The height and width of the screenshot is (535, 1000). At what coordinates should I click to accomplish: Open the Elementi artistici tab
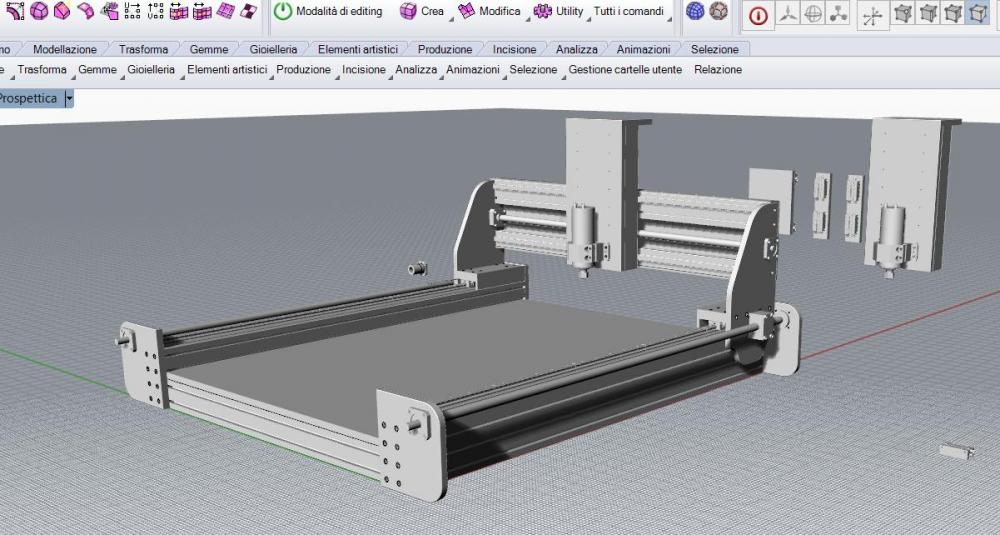tap(357, 49)
